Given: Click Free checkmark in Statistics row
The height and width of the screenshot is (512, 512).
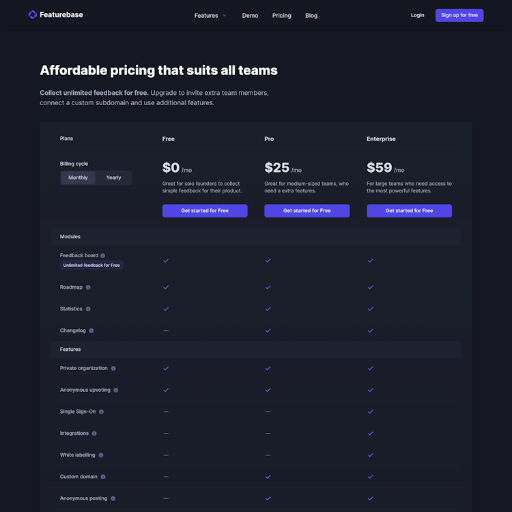Looking at the screenshot, I should click(x=166, y=309).
